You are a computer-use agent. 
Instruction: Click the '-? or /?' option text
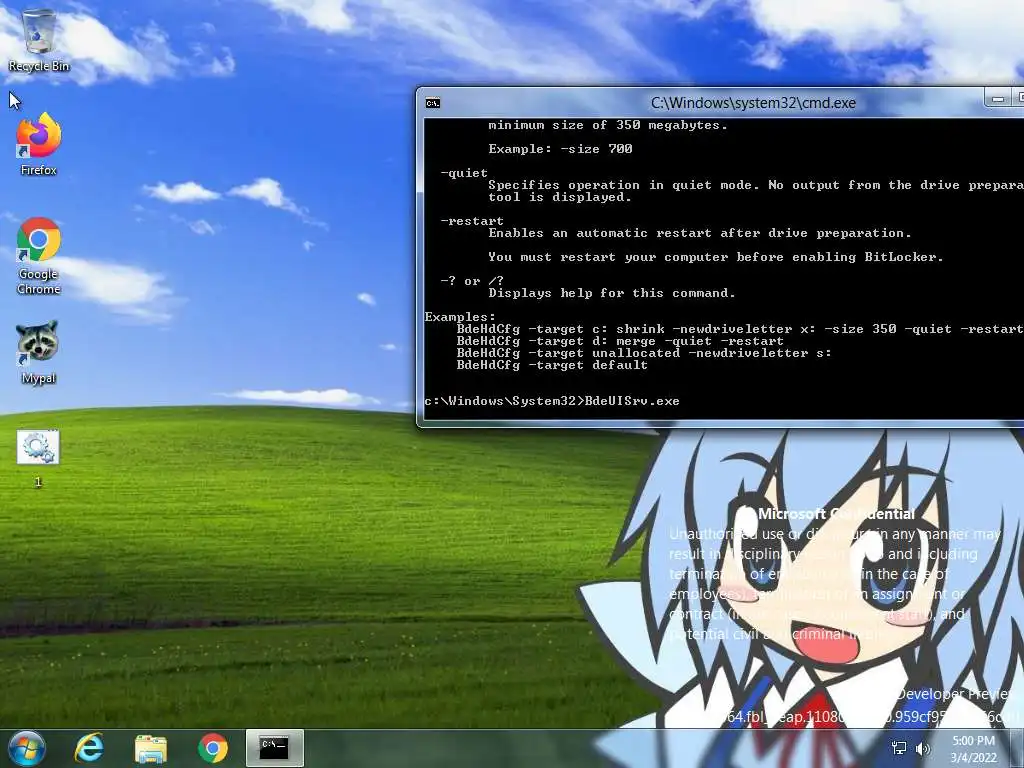tap(472, 281)
